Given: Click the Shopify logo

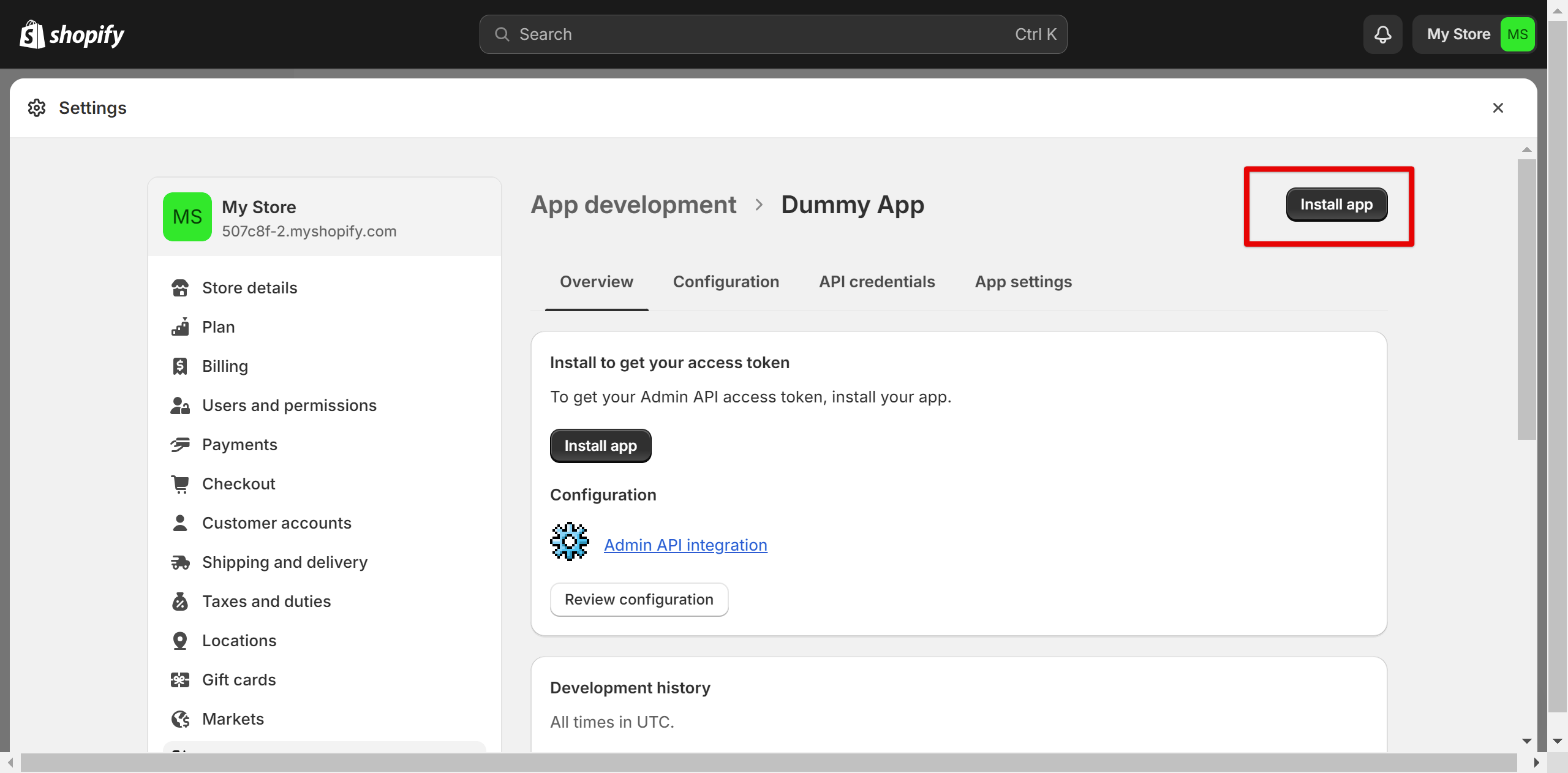Looking at the screenshot, I should pos(72,34).
